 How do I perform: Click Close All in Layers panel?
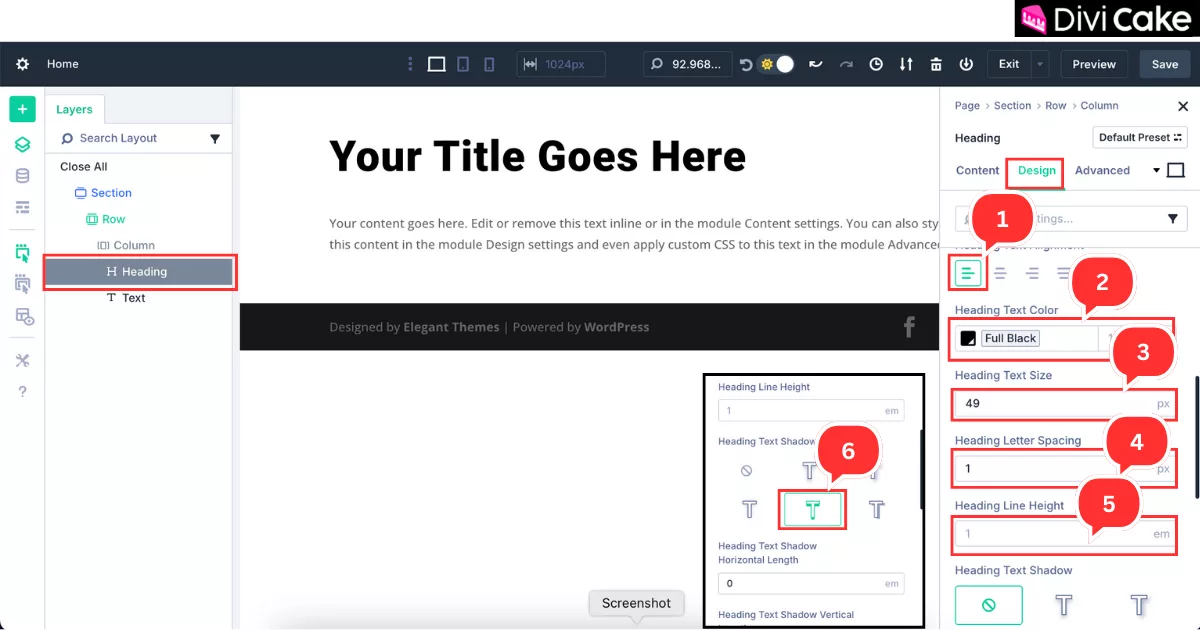pyautogui.click(x=84, y=167)
